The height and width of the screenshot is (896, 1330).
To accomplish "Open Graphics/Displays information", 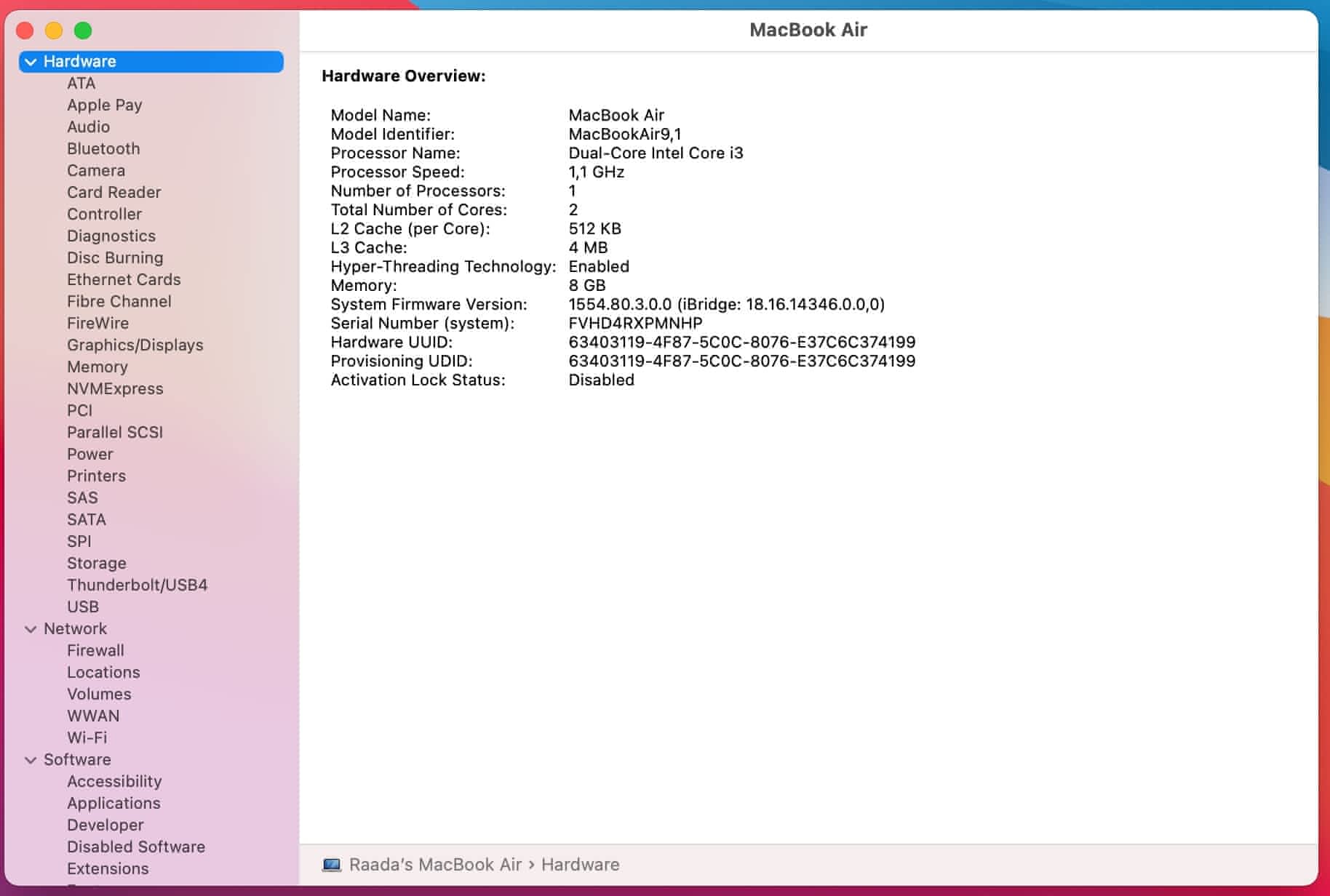I will tap(135, 345).
